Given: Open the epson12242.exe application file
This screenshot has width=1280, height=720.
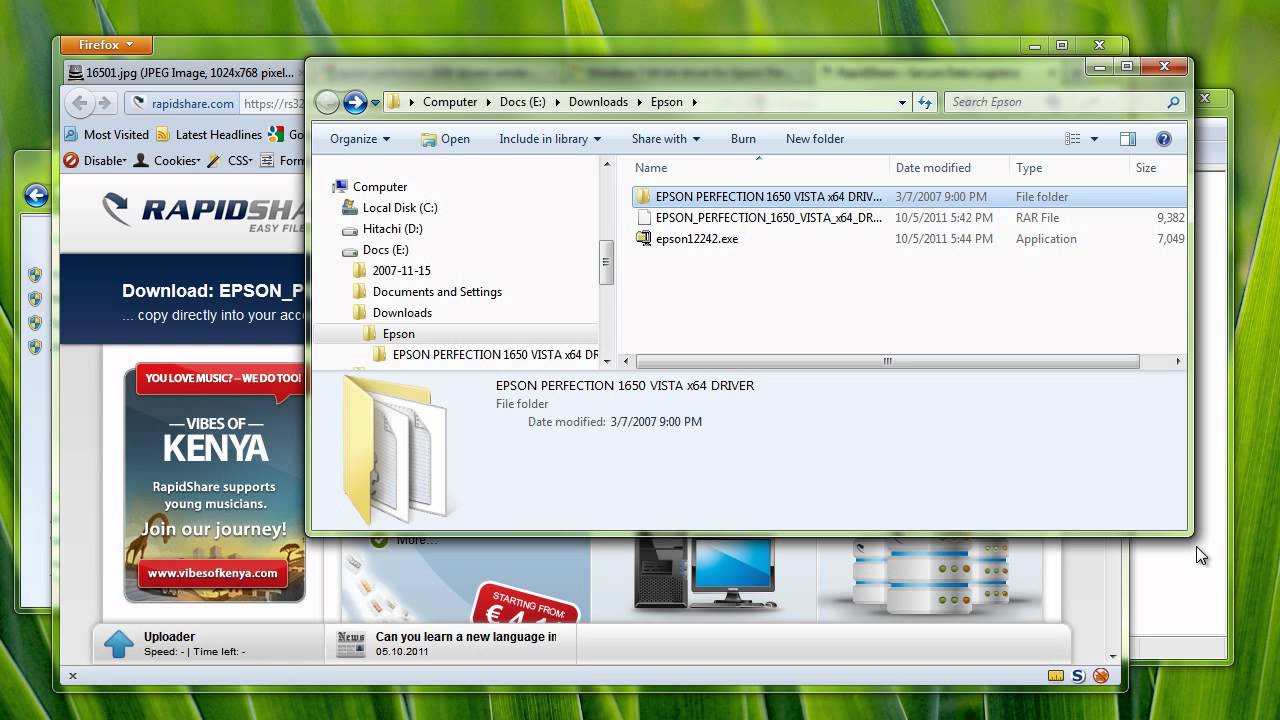Looking at the screenshot, I should [696, 239].
